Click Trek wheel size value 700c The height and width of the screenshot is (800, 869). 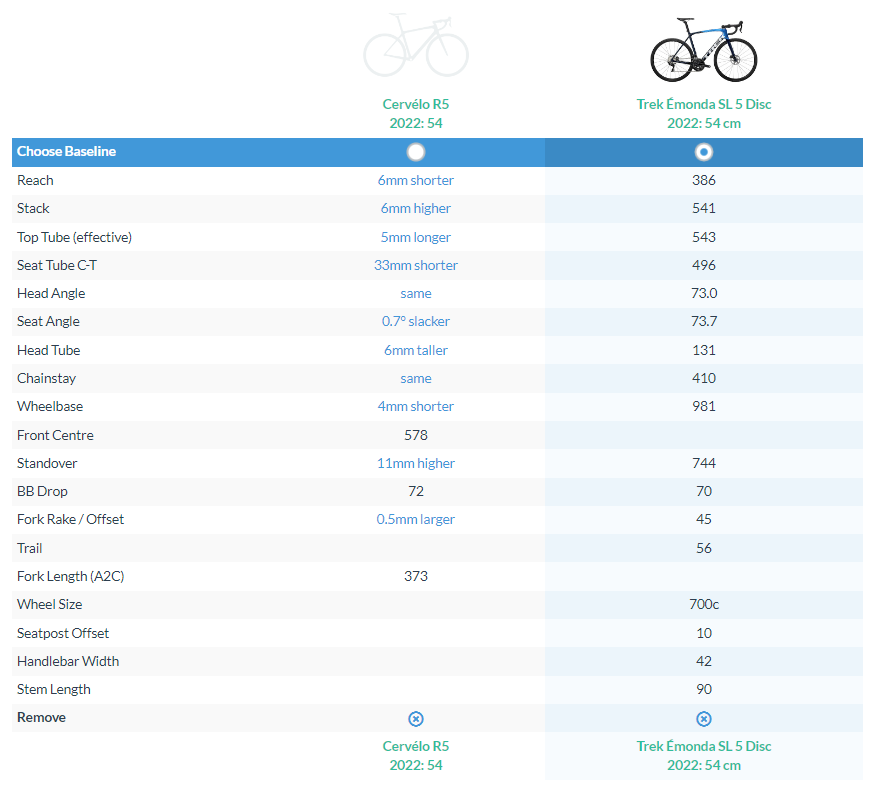pyautogui.click(x=703, y=604)
